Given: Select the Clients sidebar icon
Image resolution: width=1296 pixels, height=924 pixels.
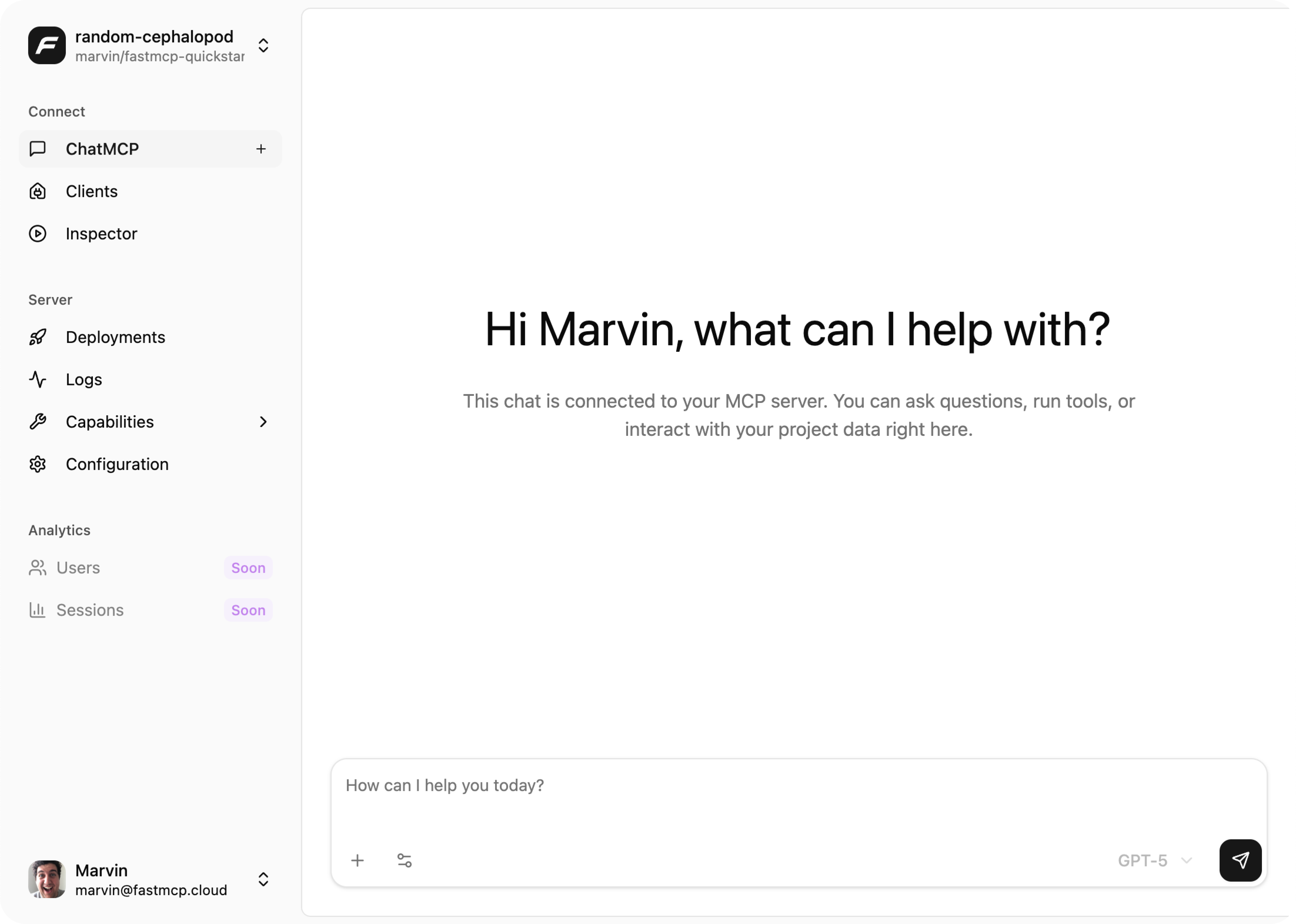Looking at the screenshot, I should [x=37, y=191].
